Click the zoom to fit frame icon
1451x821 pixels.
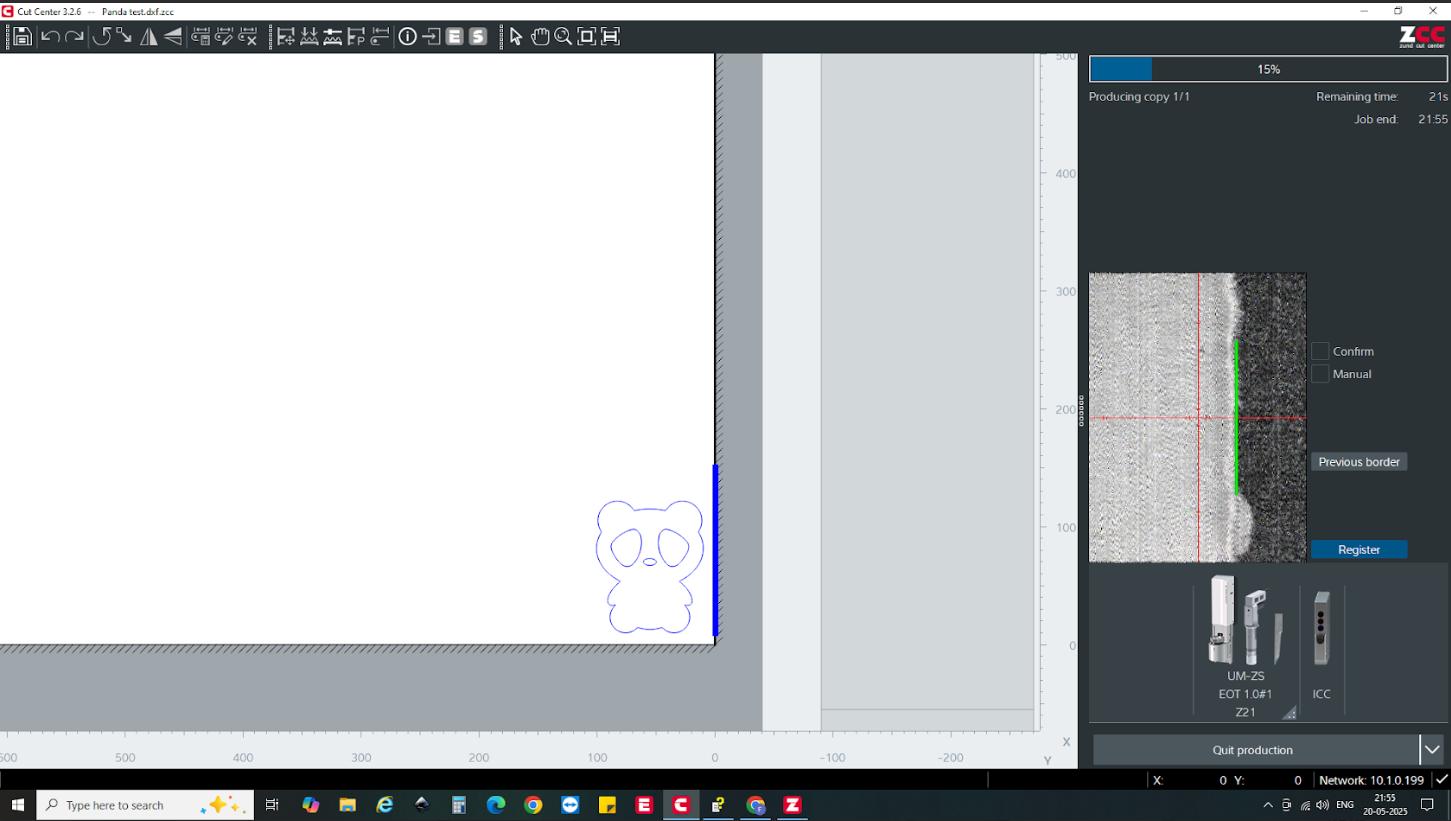tap(587, 37)
